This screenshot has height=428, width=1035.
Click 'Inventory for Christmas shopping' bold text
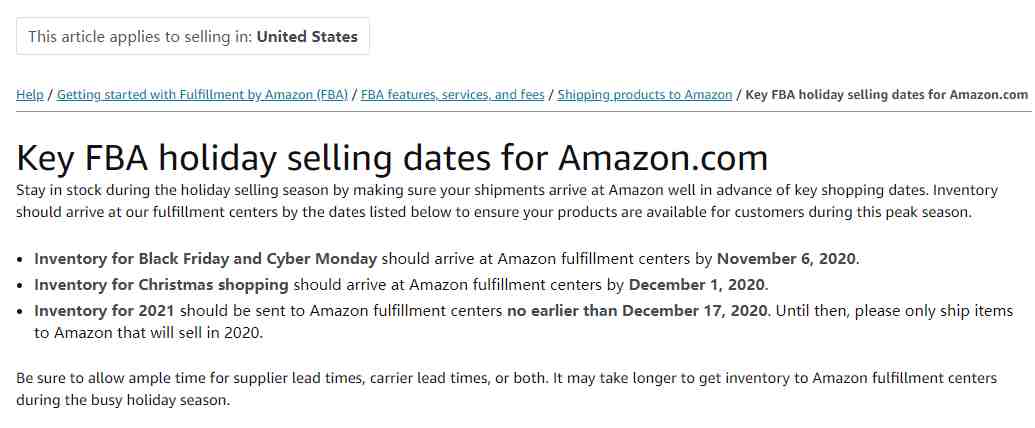[161, 285]
